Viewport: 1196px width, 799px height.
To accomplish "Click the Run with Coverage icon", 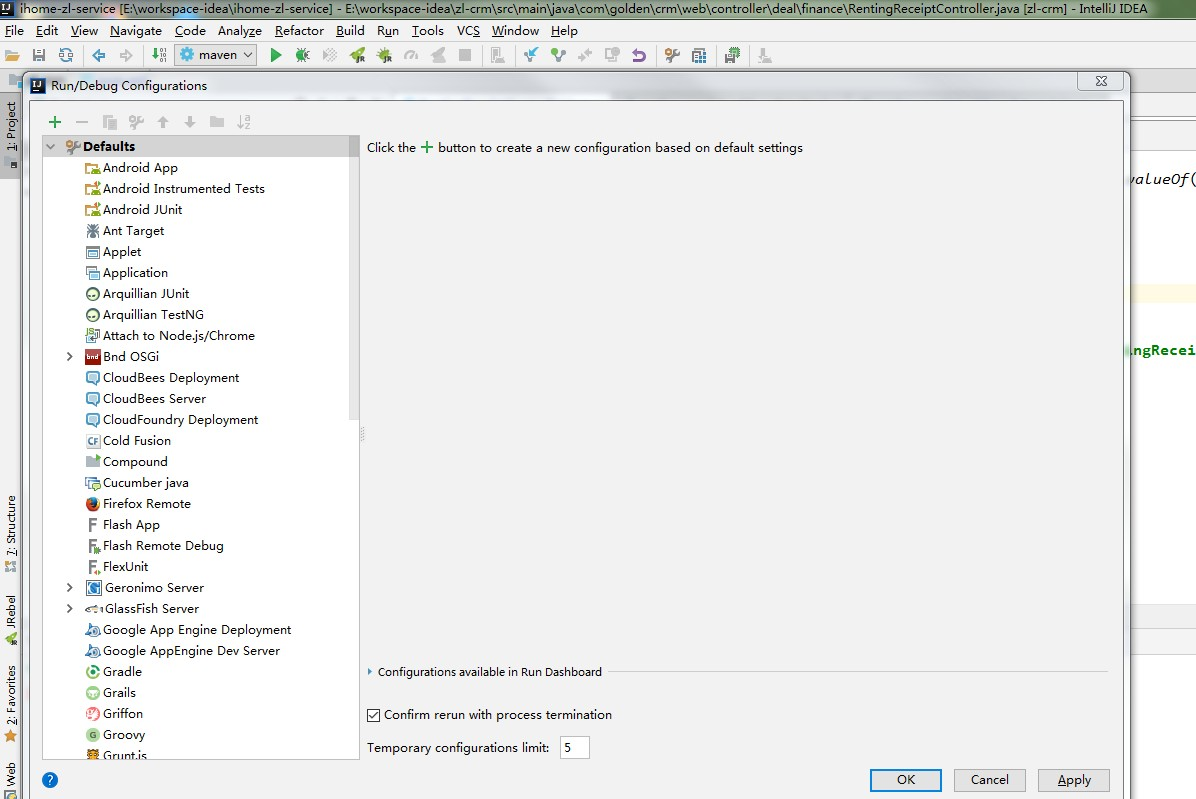I will [x=330, y=55].
